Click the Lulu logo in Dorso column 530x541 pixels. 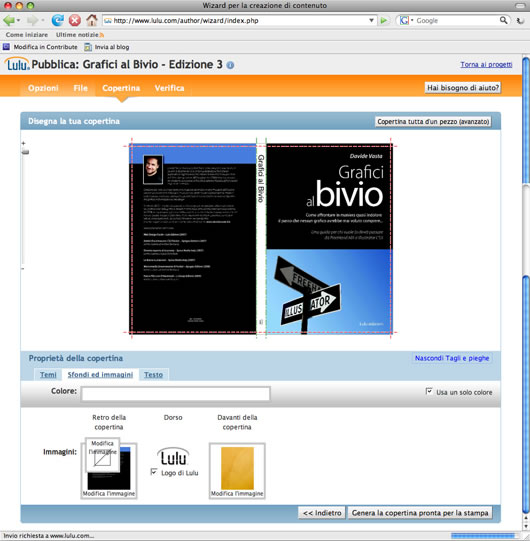(x=173, y=456)
